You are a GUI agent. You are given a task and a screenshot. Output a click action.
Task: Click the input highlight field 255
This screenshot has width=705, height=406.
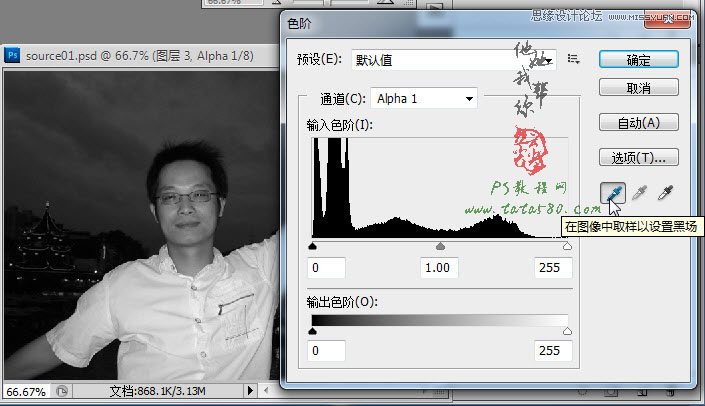553,268
